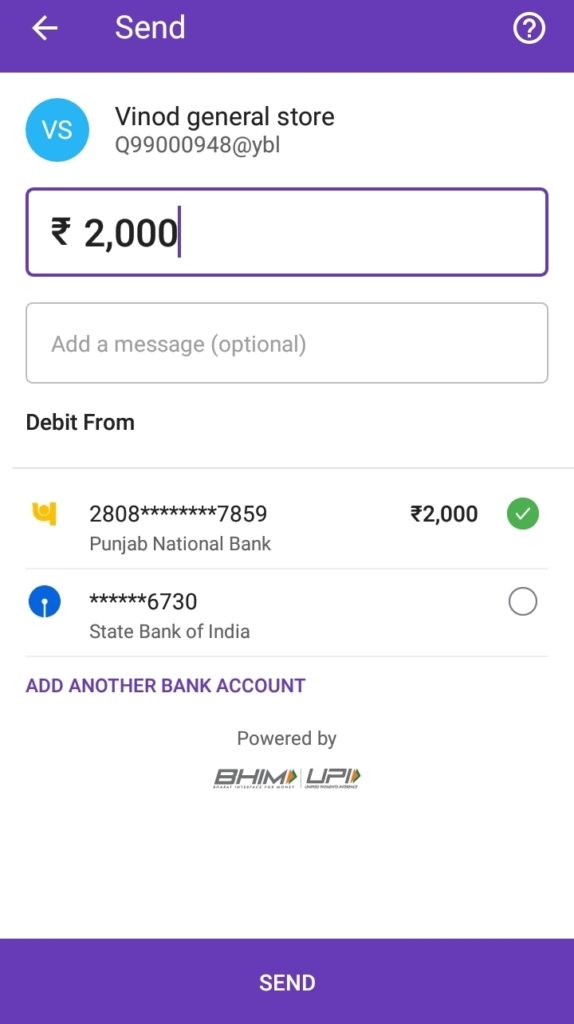Focus the amount field showing 2,000

point(287,232)
